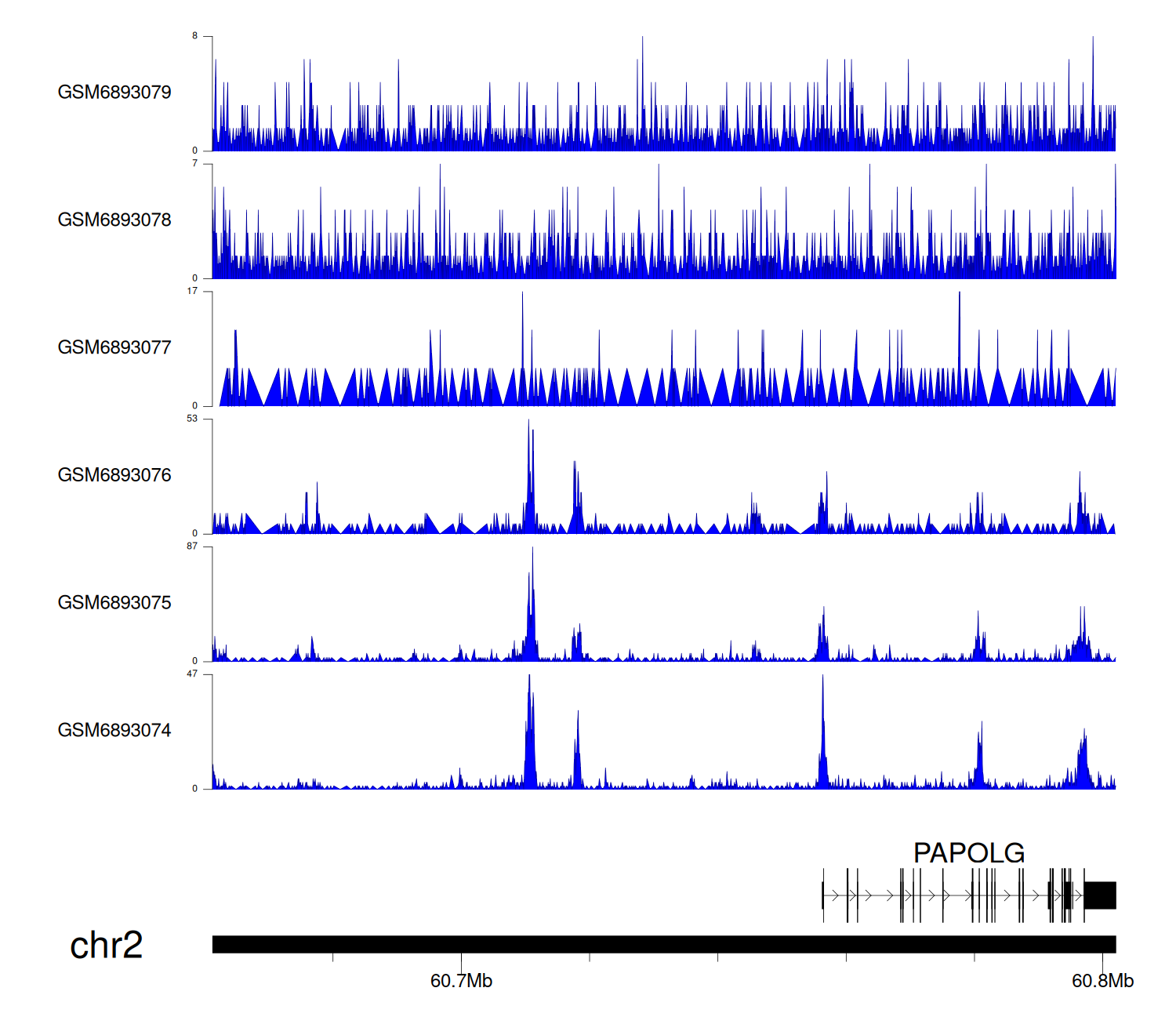Viewport: 1176px width, 1035px height.
Task: Select the GSM6893076 track label
Action: [x=114, y=475]
